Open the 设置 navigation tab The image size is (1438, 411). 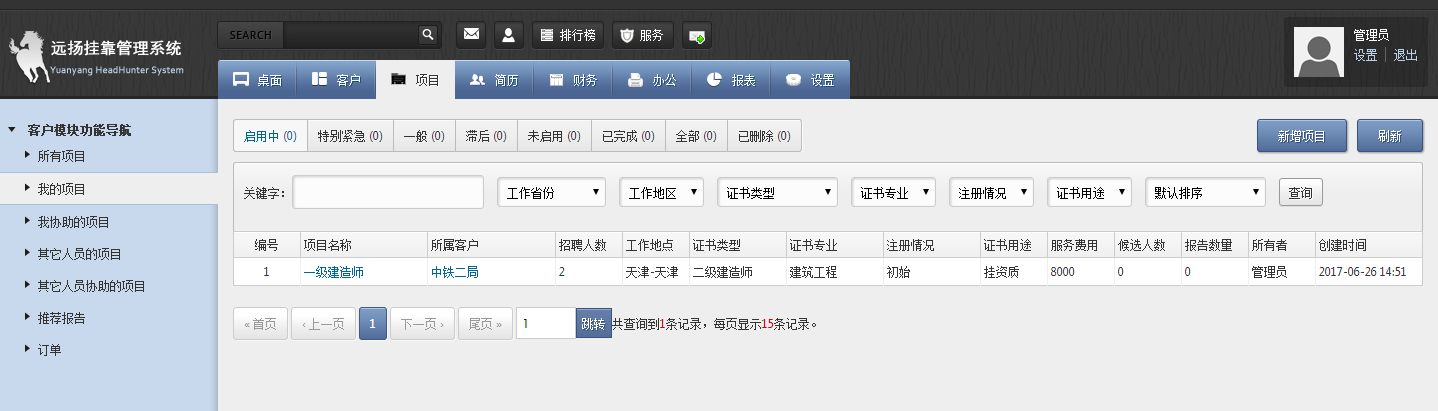coord(810,80)
